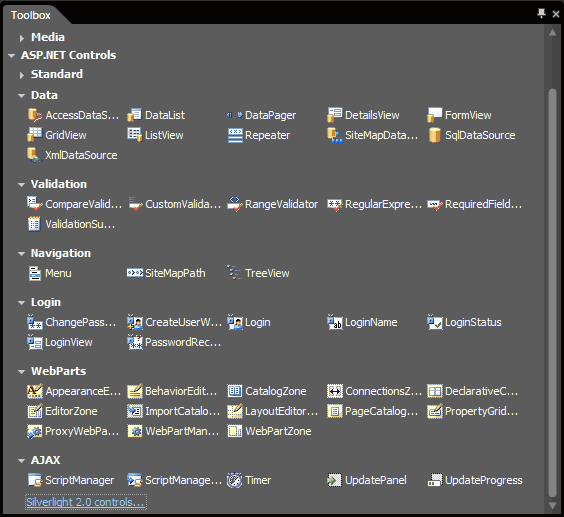Click the 'PasswordRec...' item label

pyautogui.click(x=183, y=342)
